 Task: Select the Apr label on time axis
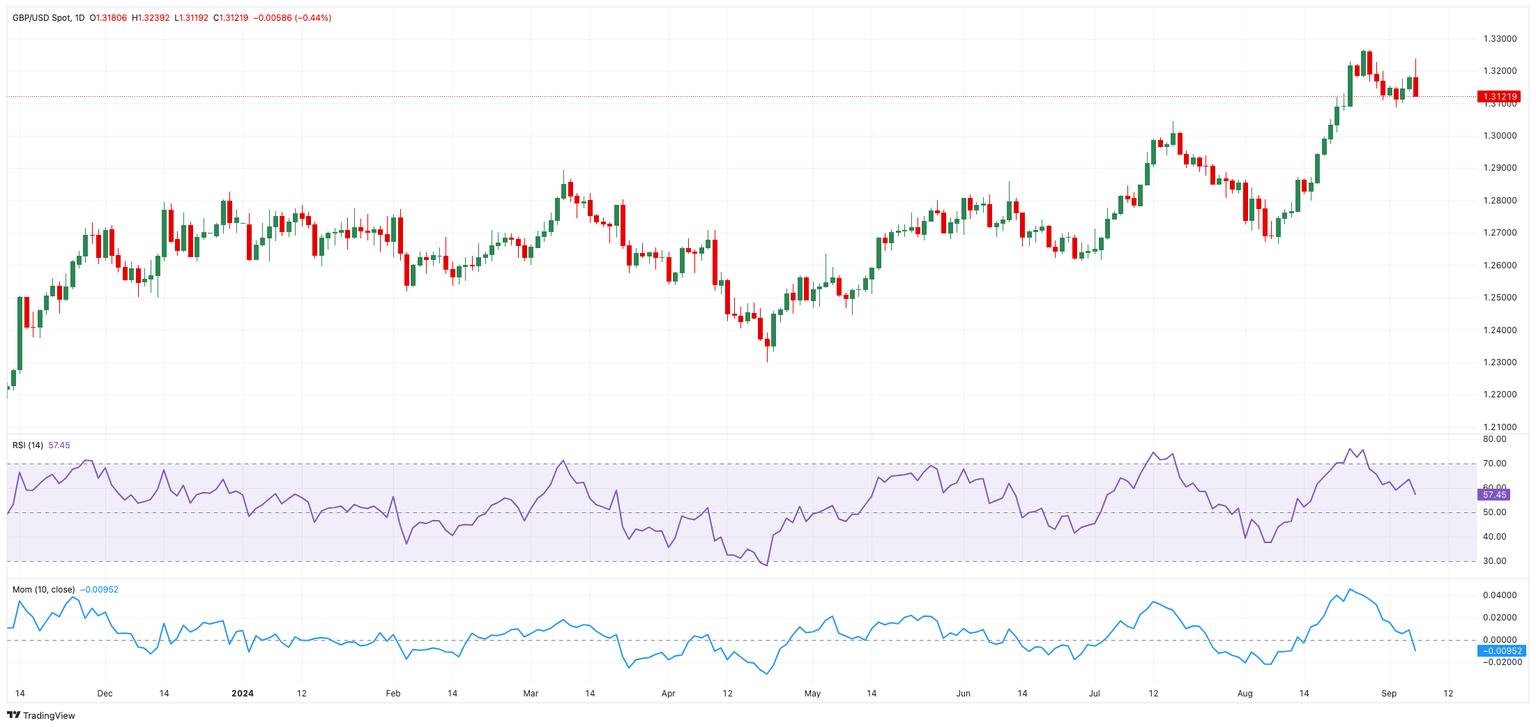coord(669,692)
